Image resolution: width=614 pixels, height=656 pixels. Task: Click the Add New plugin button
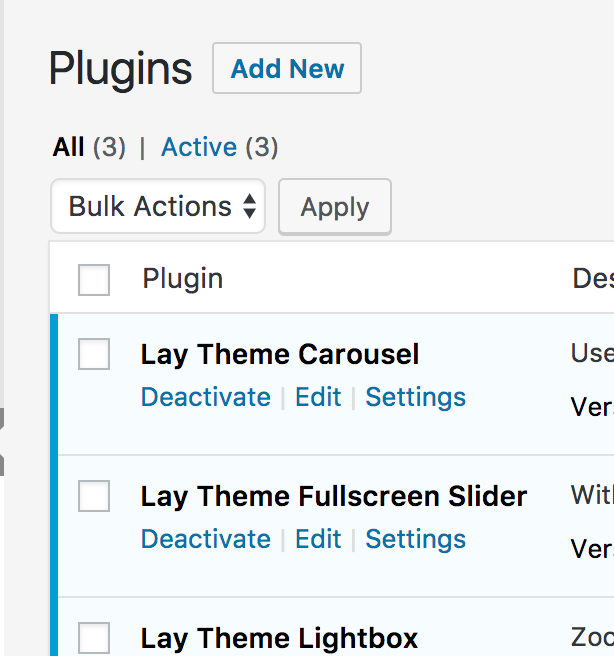click(287, 69)
